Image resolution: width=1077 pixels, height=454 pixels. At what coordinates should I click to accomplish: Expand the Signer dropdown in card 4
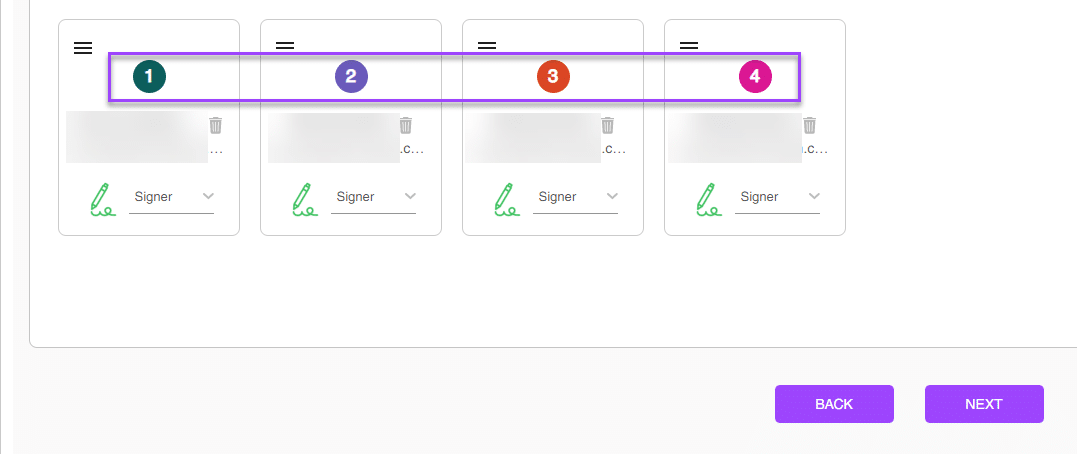pyautogui.click(x=778, y=197)
